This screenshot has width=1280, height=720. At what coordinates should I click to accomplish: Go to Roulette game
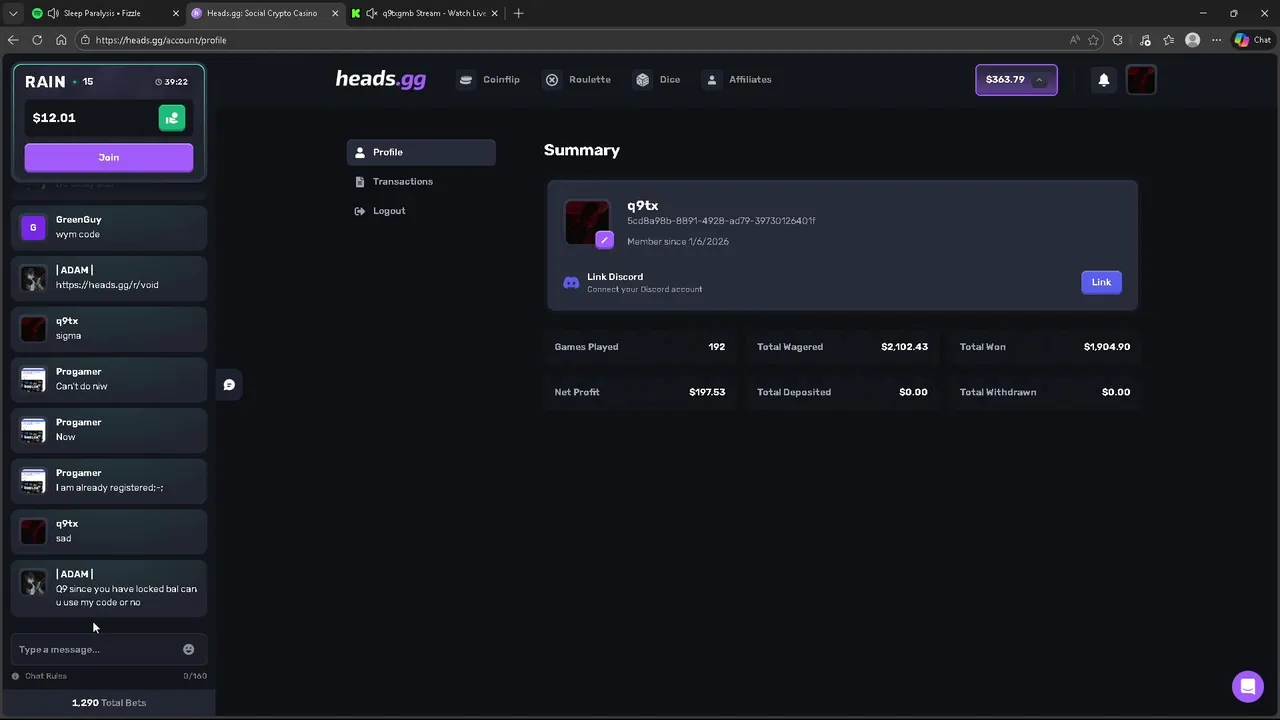tap(578, 80)
